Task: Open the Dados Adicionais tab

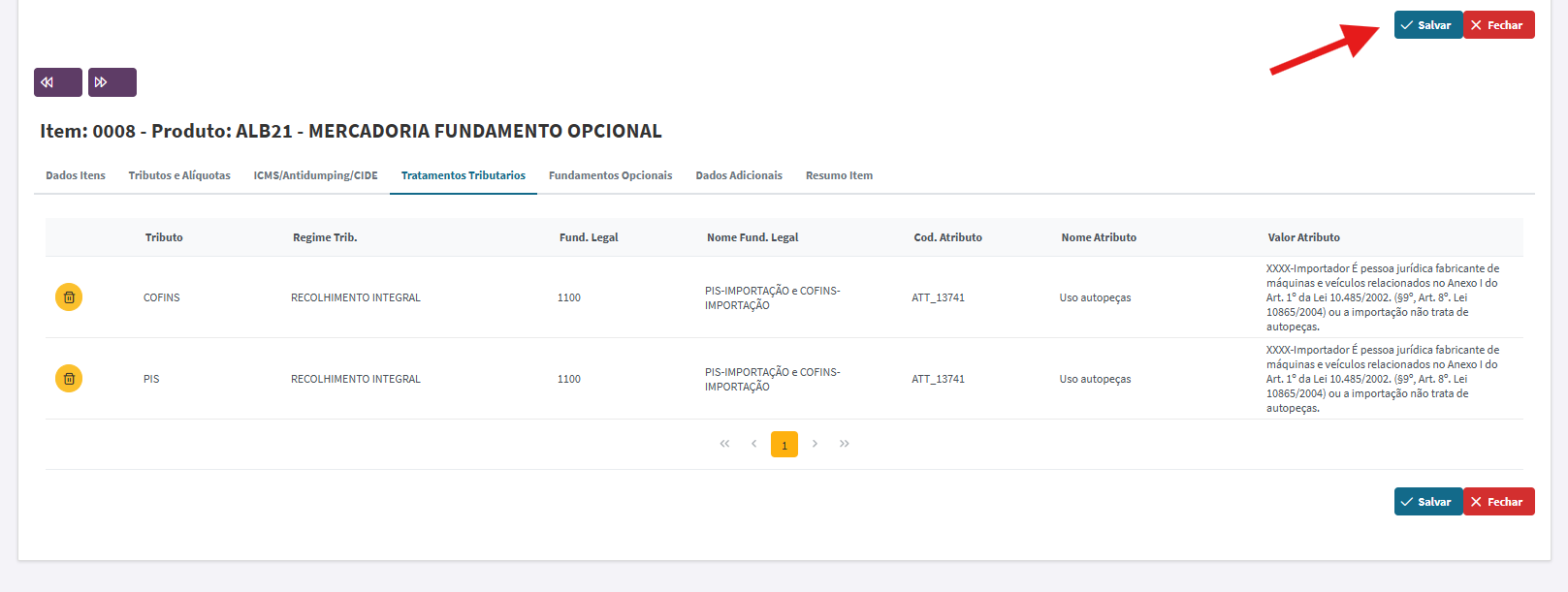Action: 739,175
